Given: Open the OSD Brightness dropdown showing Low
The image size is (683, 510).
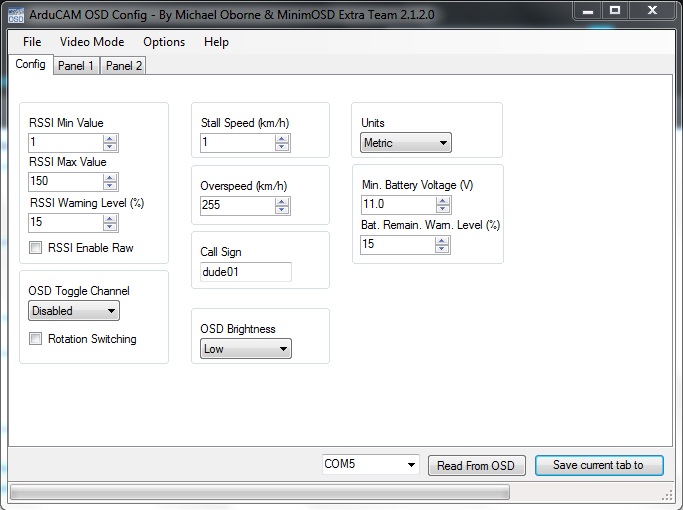Looking at the screenshot, I should 246,349.
